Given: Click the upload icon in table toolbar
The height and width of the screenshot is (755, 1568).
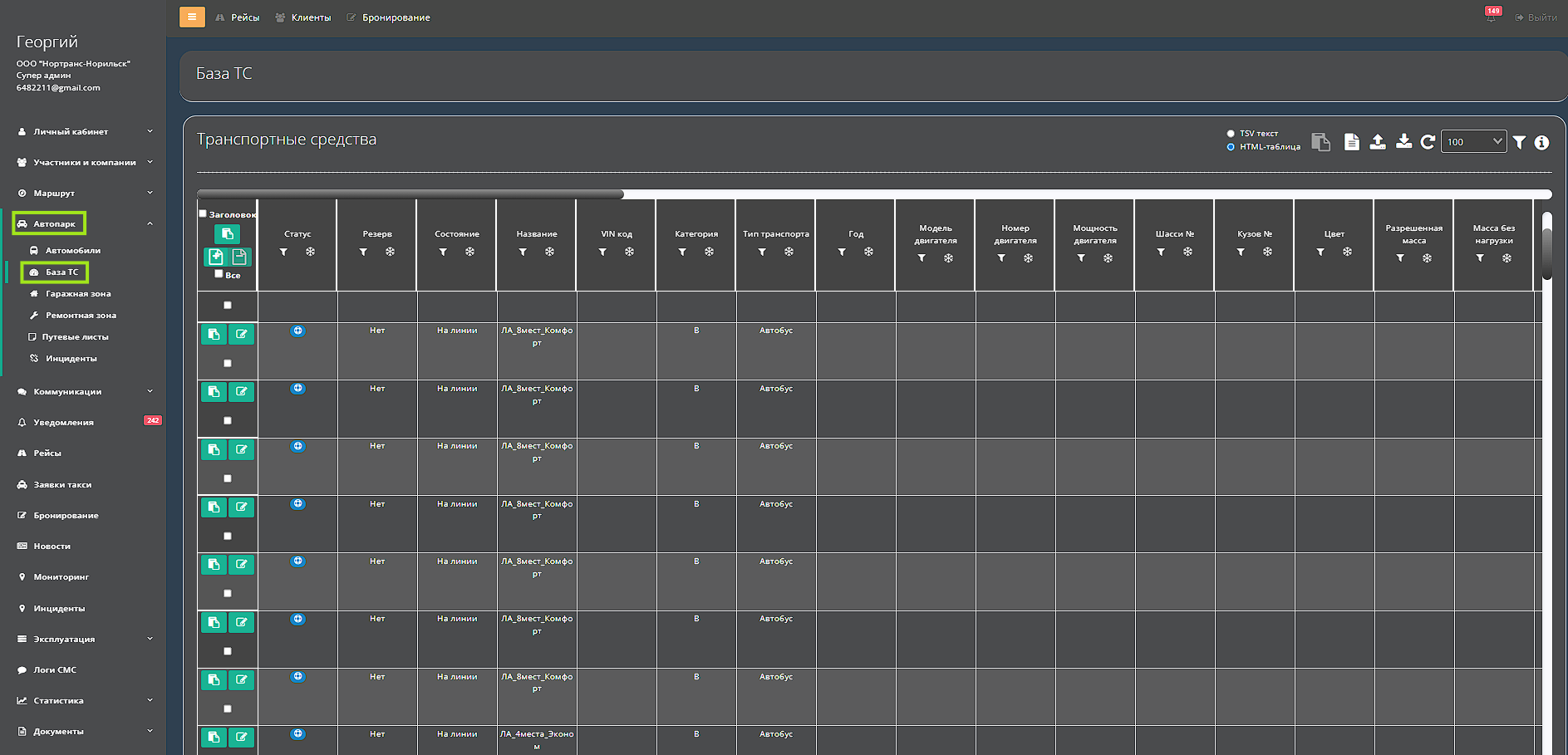Looking at the screenshot, I should (1378, 142).
